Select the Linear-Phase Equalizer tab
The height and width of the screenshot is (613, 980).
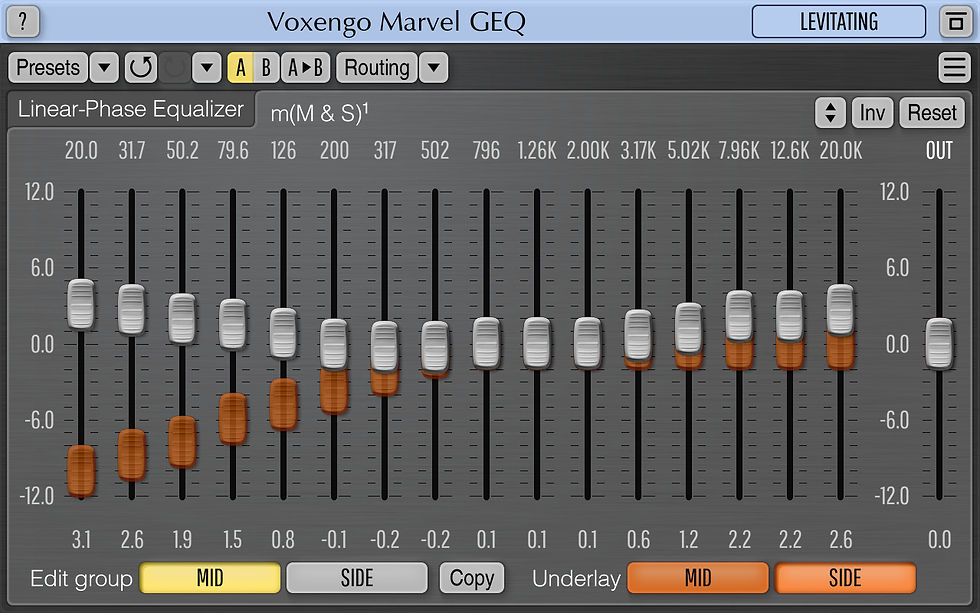coord(131,109)
